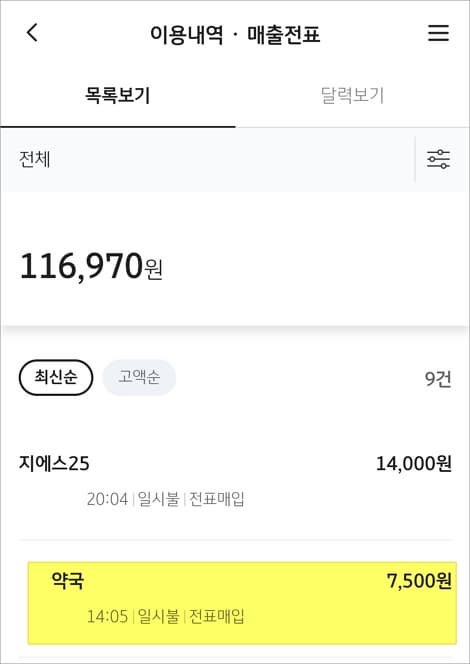Screen dimensions: 470x664
Task: Open the hamburger menu icon
Action: 438,33
